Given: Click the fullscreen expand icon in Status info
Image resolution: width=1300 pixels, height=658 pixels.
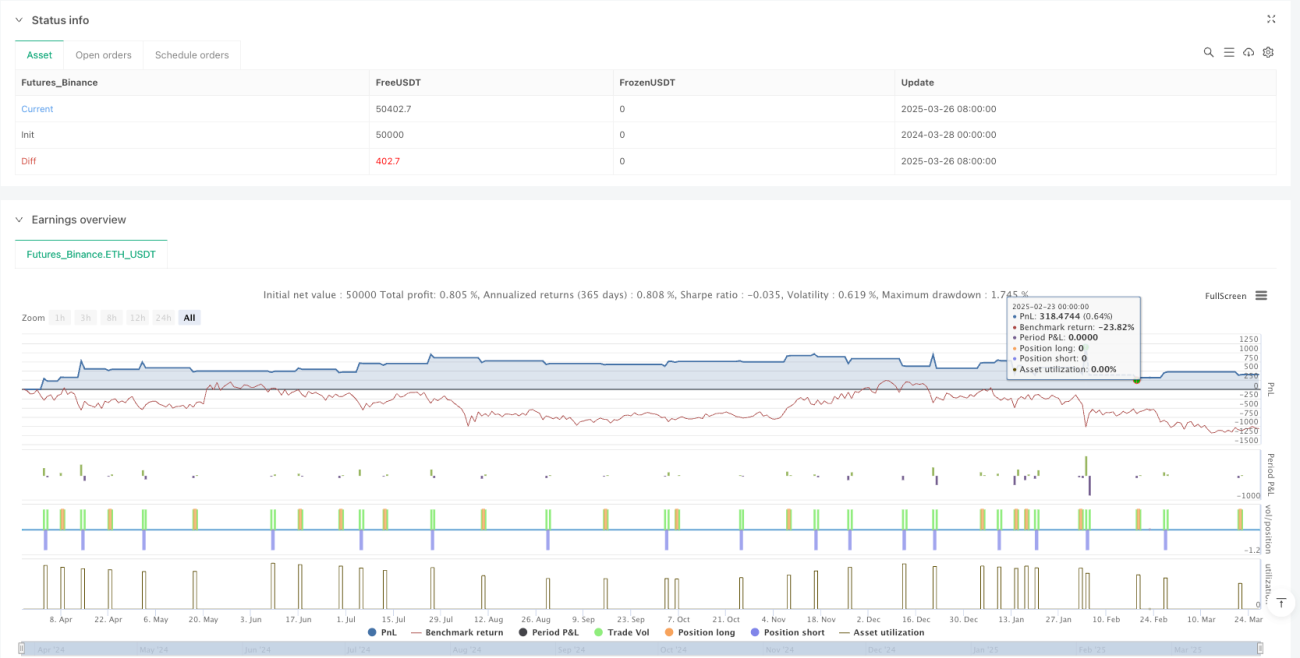Looking at the screenshot, I should (1271, 19).
